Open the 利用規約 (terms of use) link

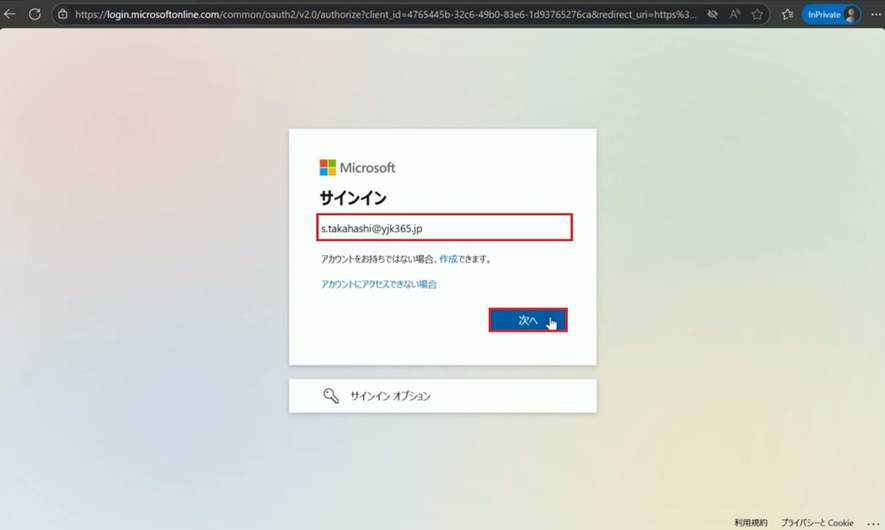750,522
